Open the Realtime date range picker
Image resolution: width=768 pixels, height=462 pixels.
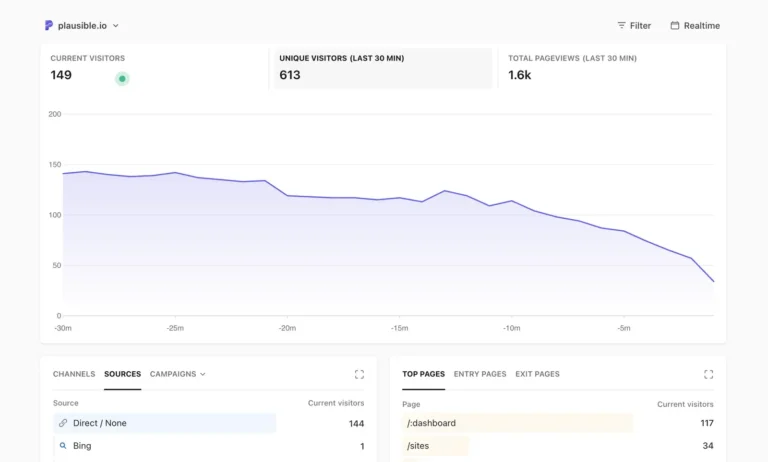(695, 25)
